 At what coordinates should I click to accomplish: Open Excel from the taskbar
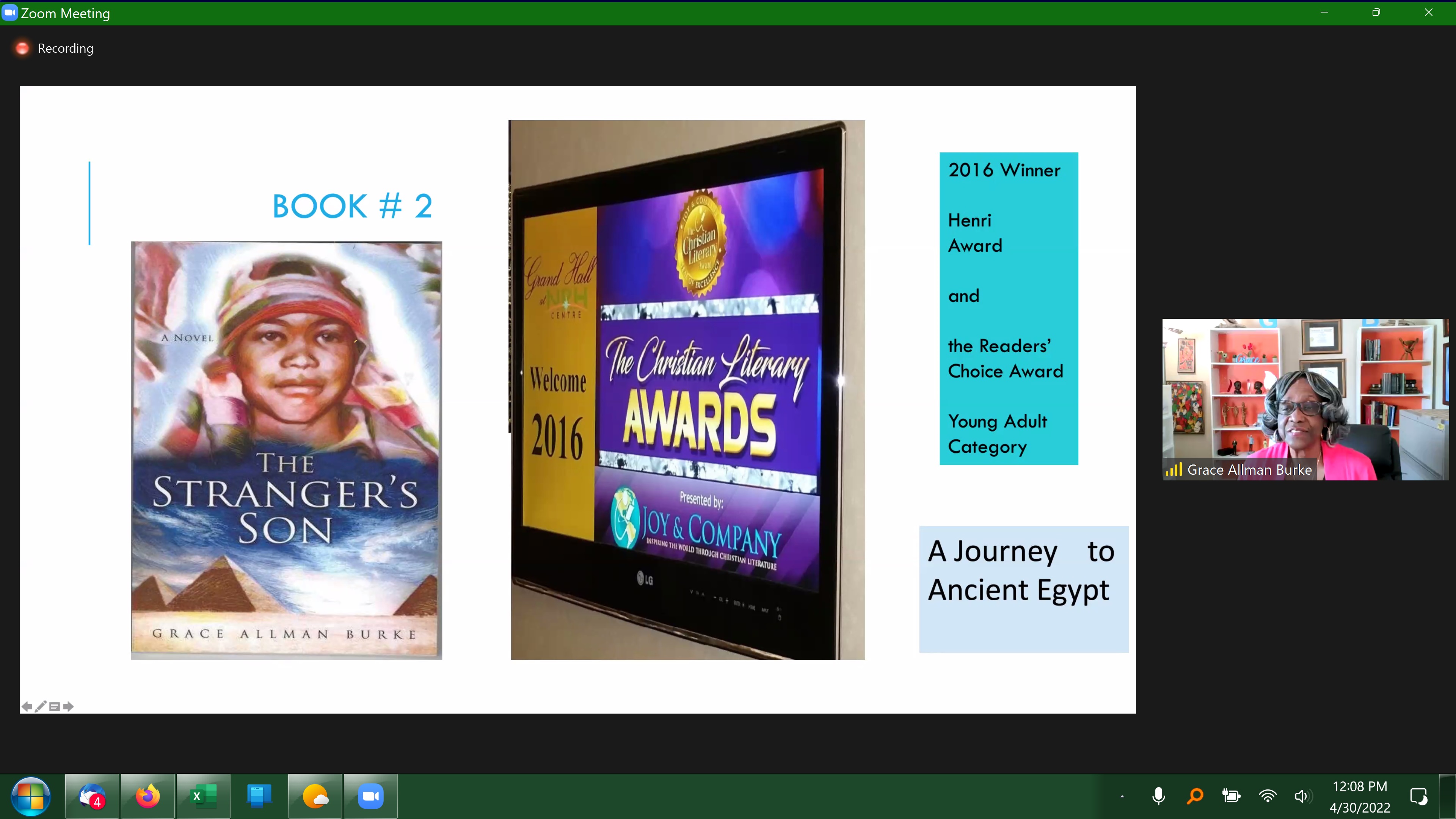204,796
